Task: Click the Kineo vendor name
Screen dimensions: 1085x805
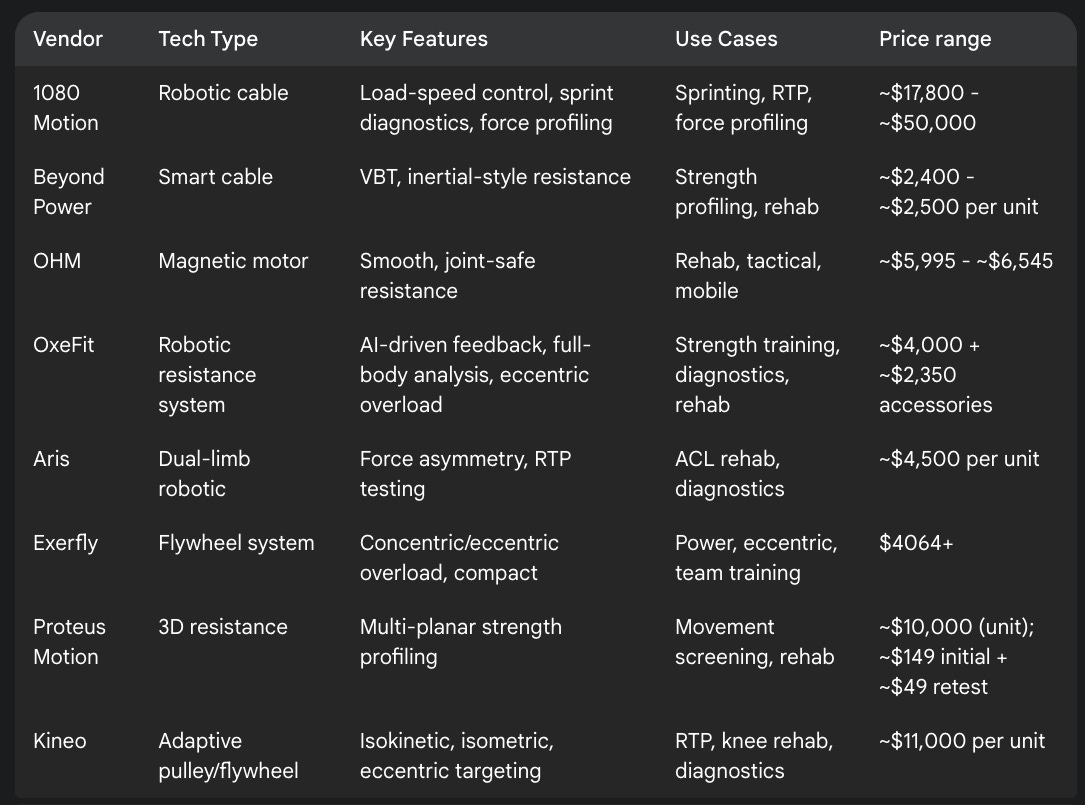Action: tap(60, 741)
